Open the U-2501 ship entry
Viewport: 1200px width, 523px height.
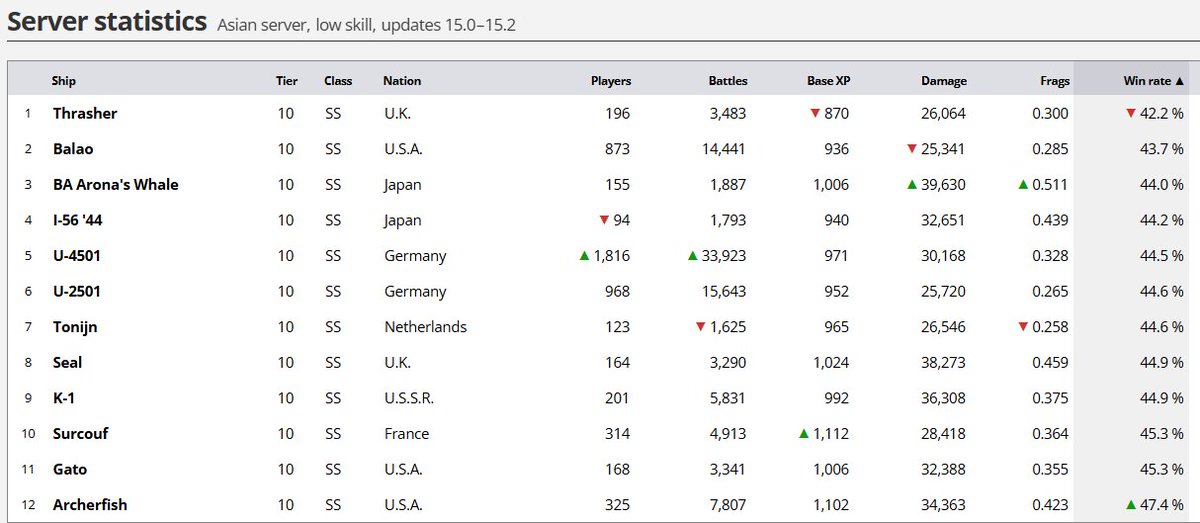click(x=77, y=292)
